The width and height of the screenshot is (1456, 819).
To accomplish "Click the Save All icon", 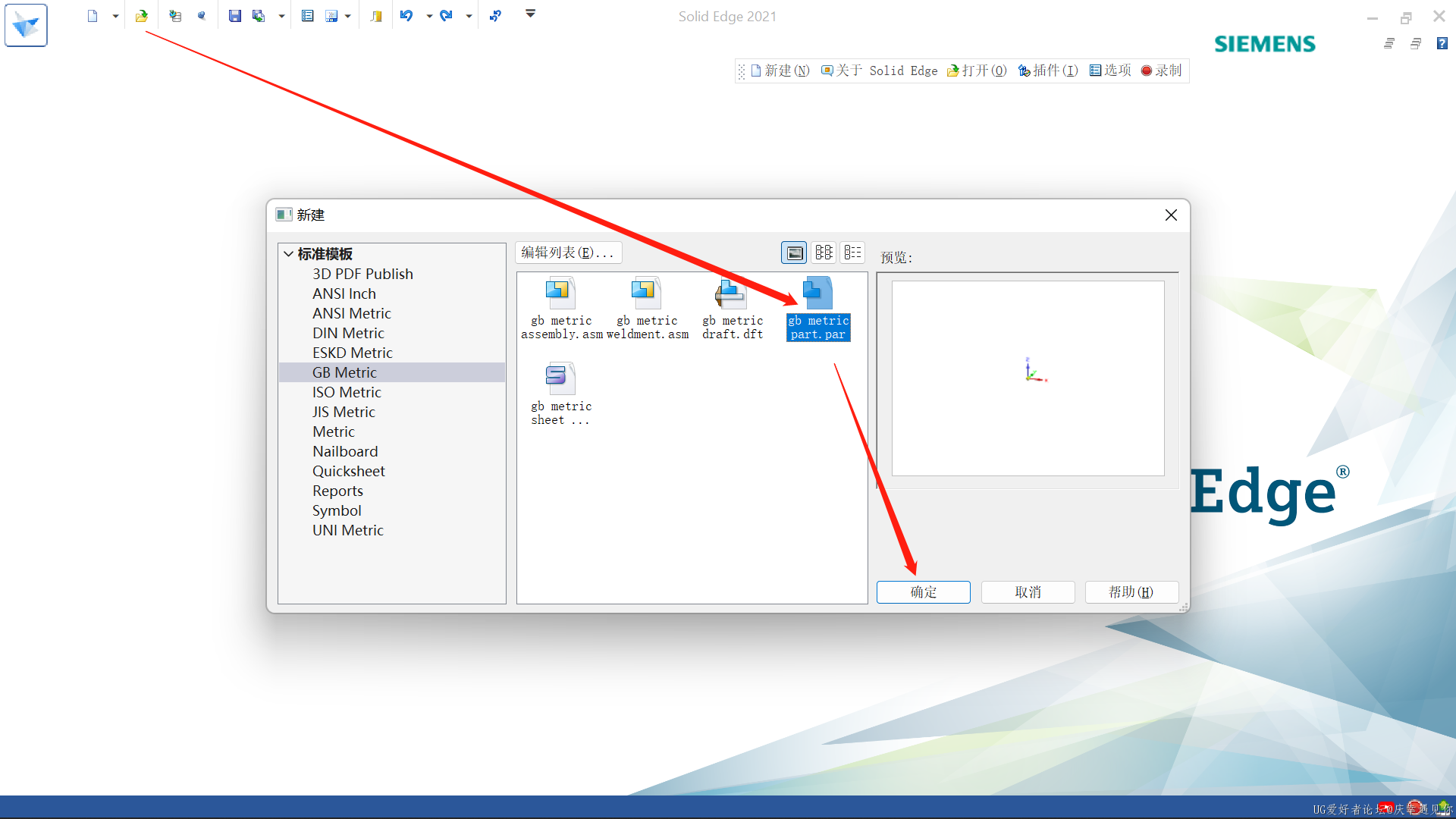I will tap(259, 16).
